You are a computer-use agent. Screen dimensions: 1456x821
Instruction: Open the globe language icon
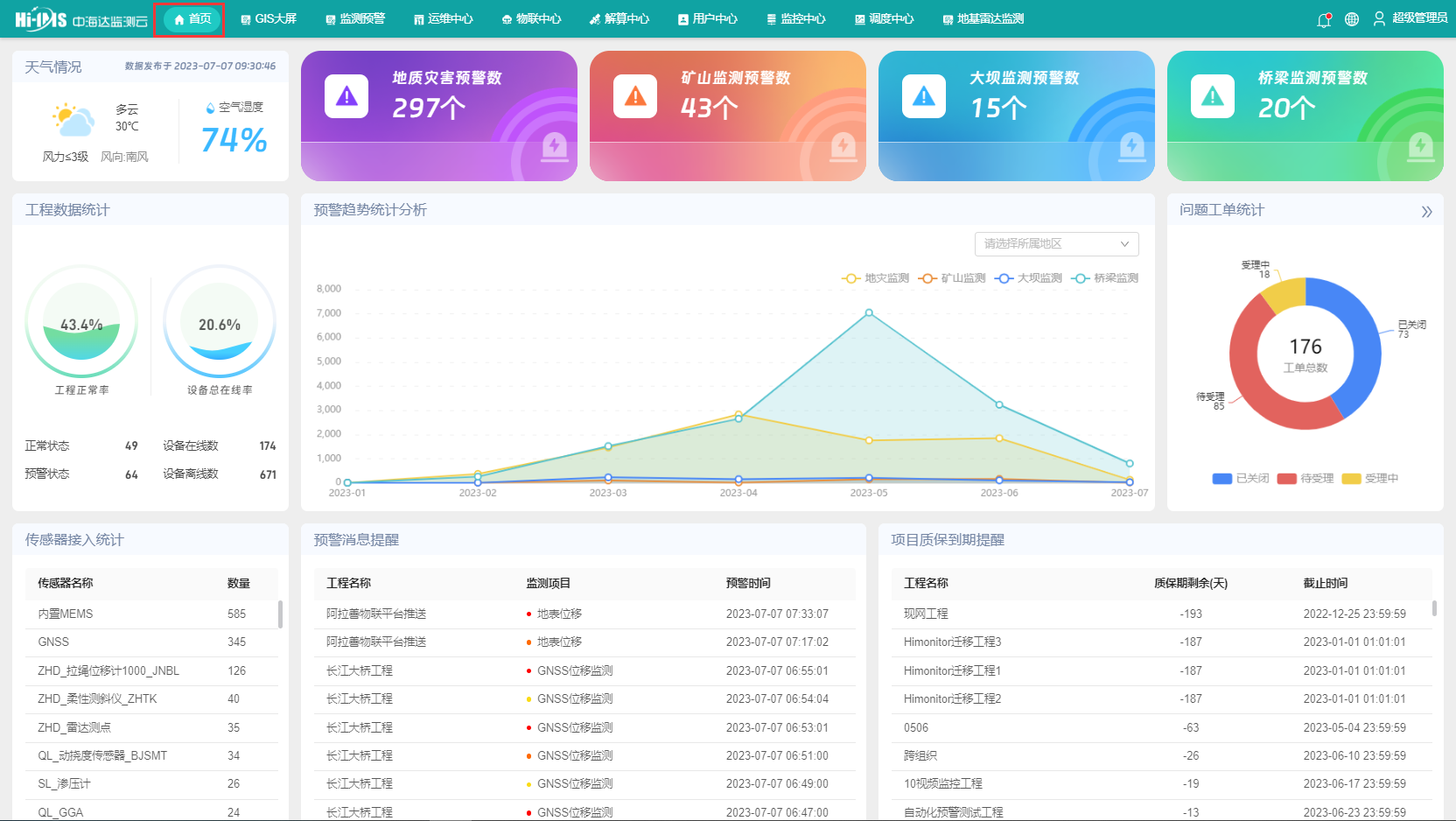[x=1352, y=19]
